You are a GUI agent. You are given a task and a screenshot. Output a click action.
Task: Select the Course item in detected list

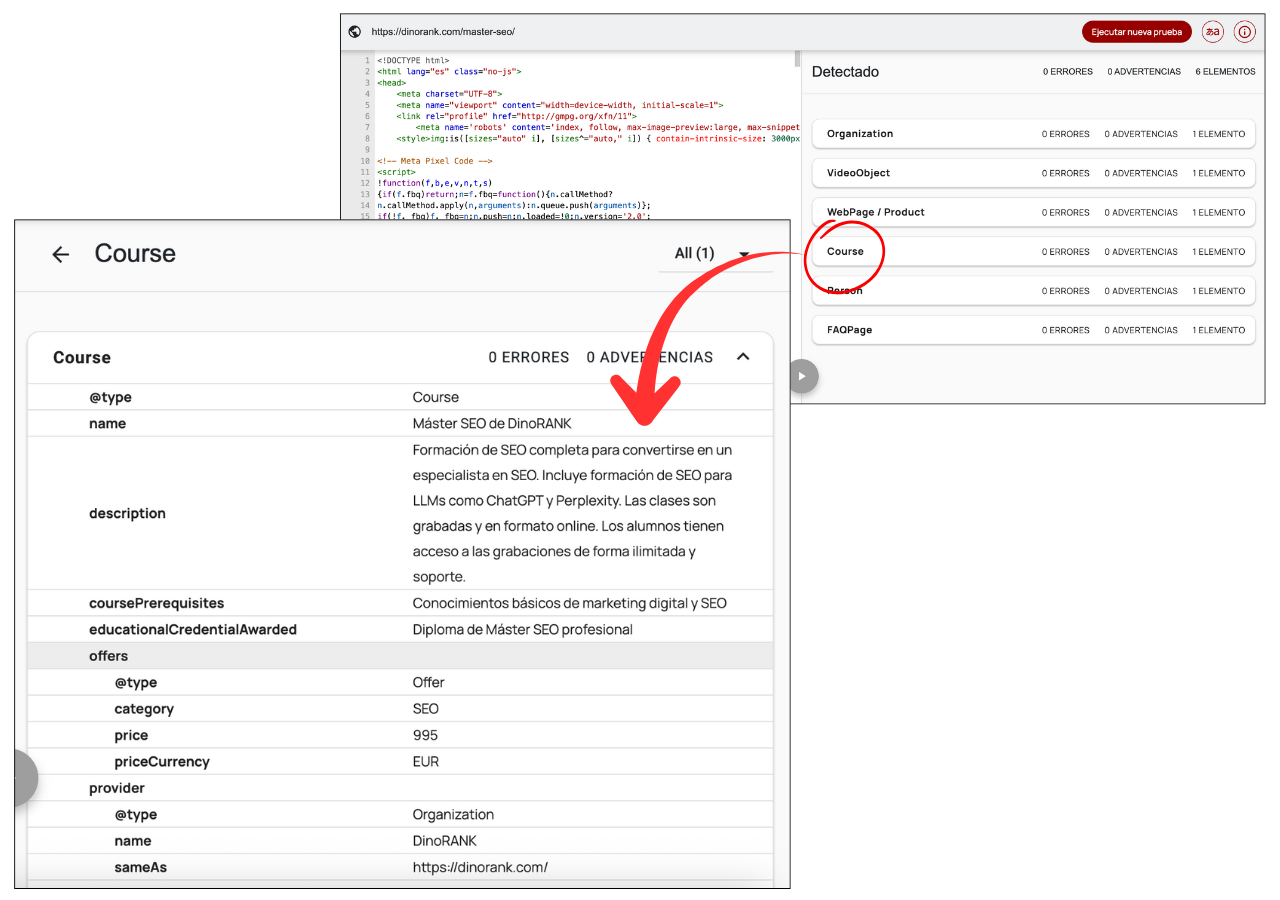(x=1032, y=252)
